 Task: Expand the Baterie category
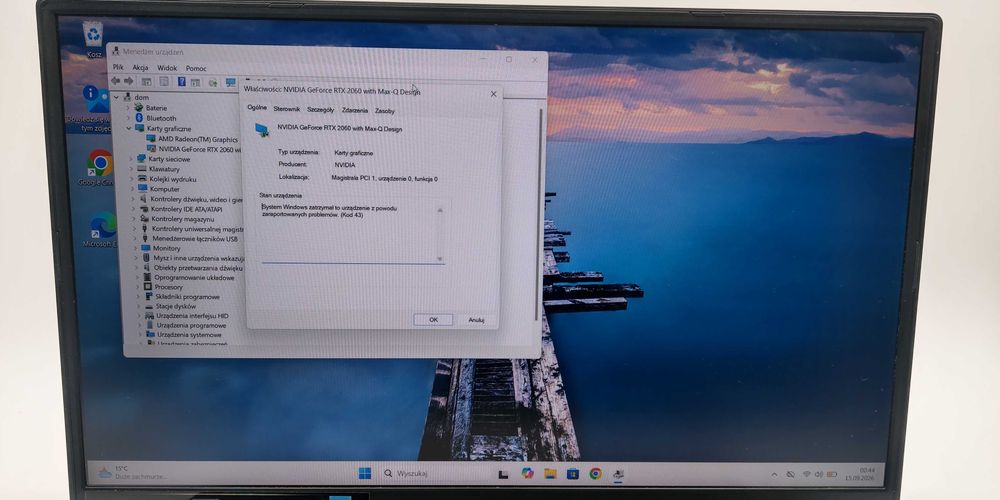click(x=128, y=108)
